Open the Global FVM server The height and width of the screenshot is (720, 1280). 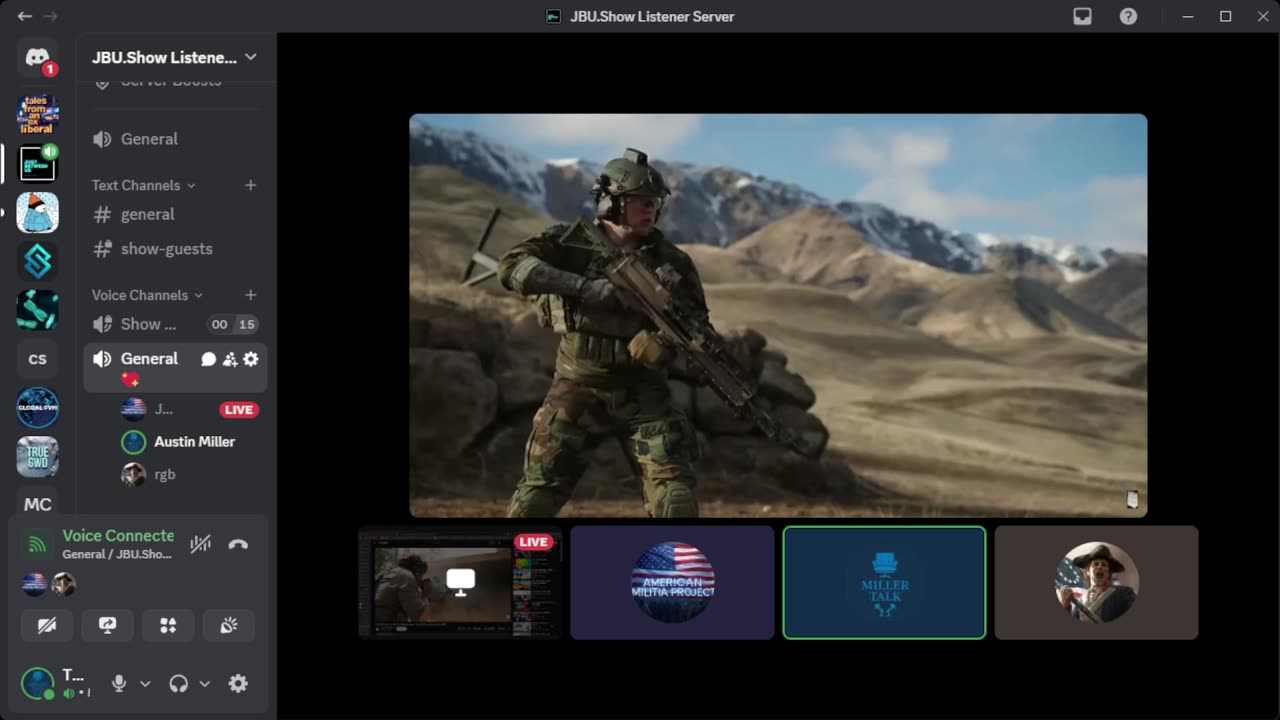pos(37,407)
